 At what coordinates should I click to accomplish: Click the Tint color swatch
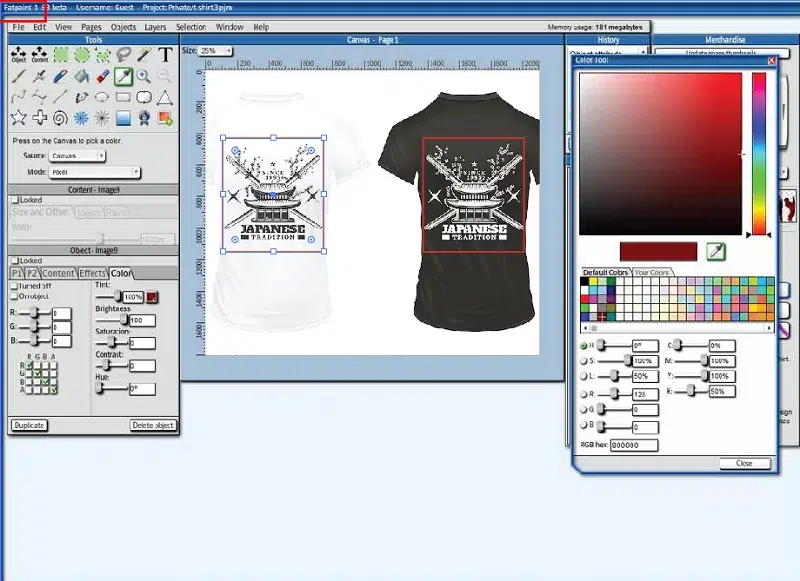point(152,297)
